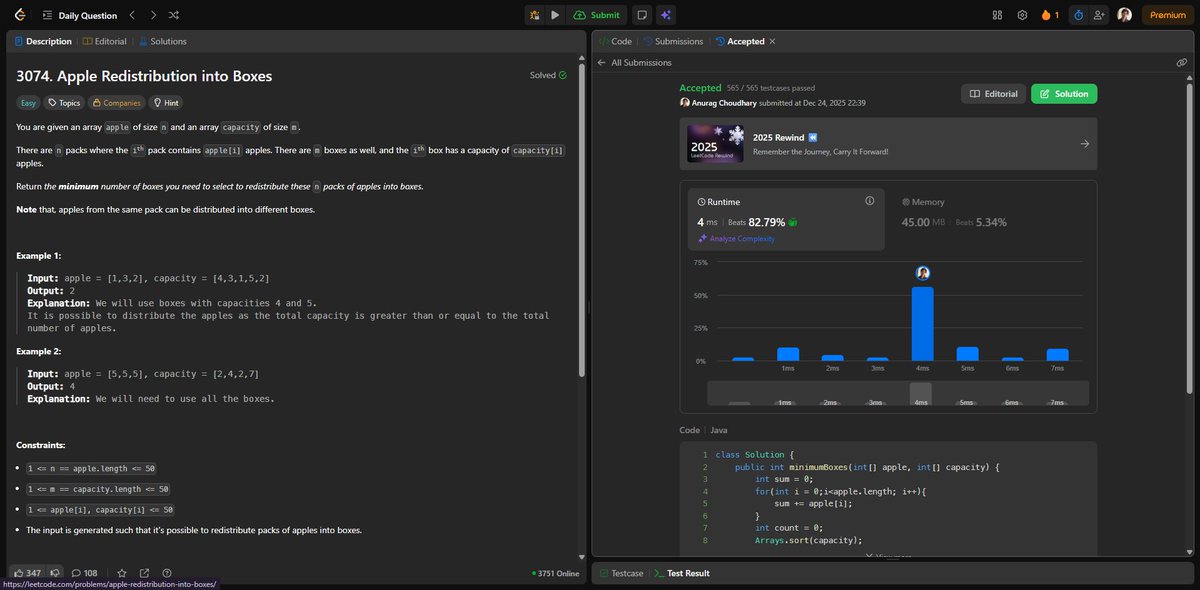Click Anurag Choudhary username link
1200x590 pixels.
point(729,103)
